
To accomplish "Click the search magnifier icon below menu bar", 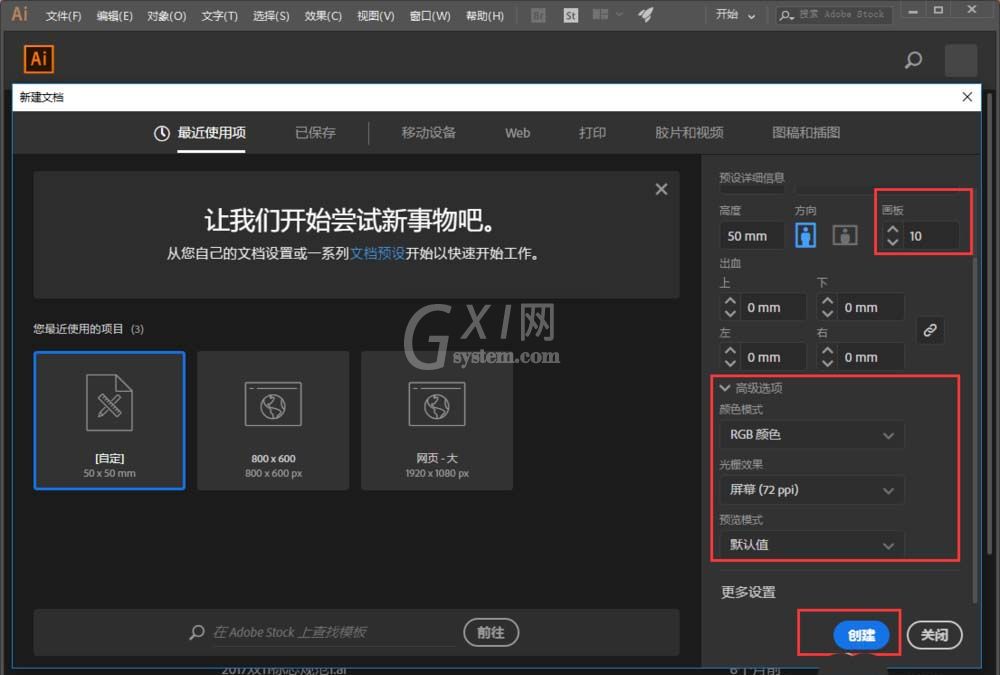I will click(913, 60).
